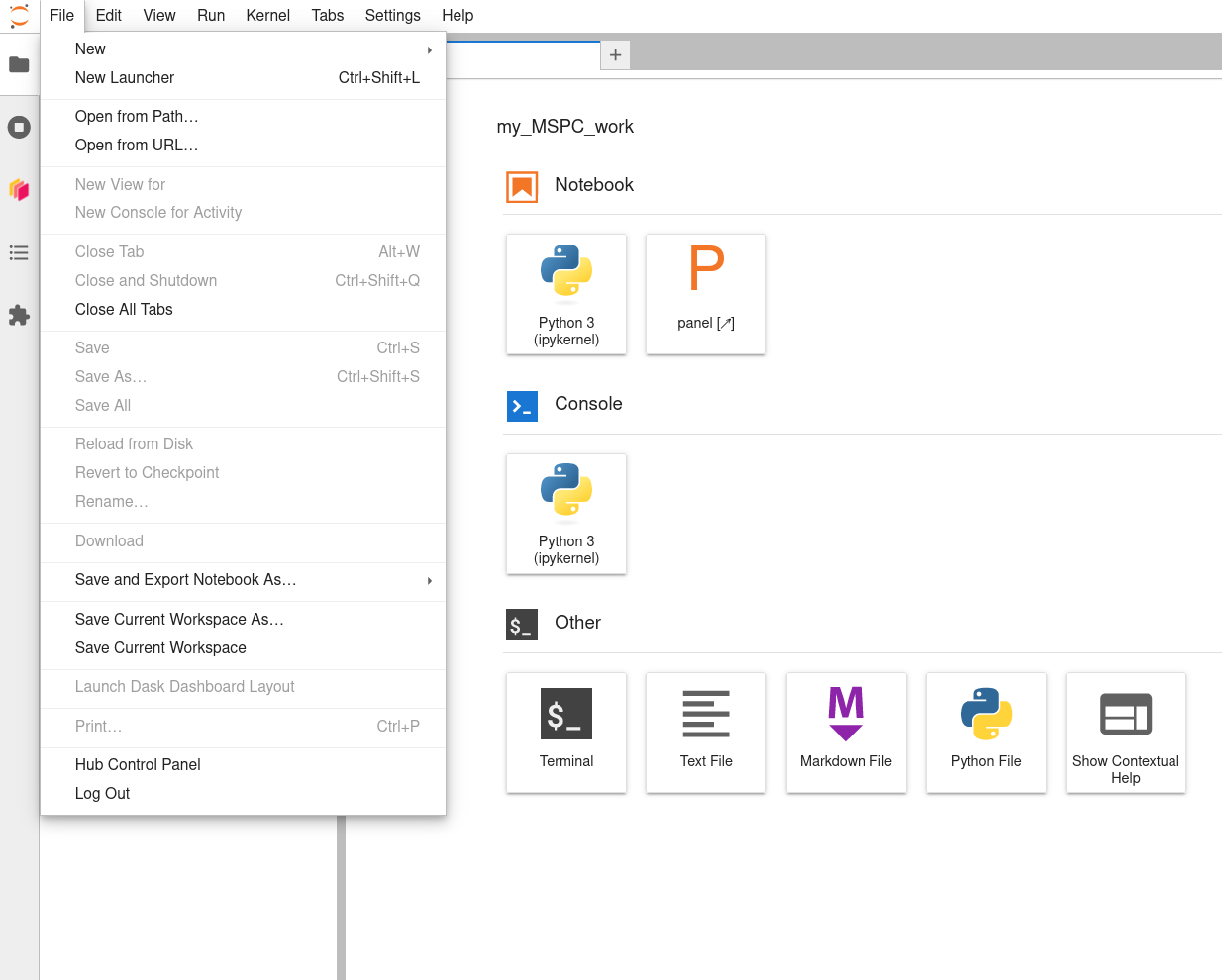The height and width of the screenshot is (980, 1222).
Task: Start a new Terminal from launcher
Action: click(x=566, y=733)
